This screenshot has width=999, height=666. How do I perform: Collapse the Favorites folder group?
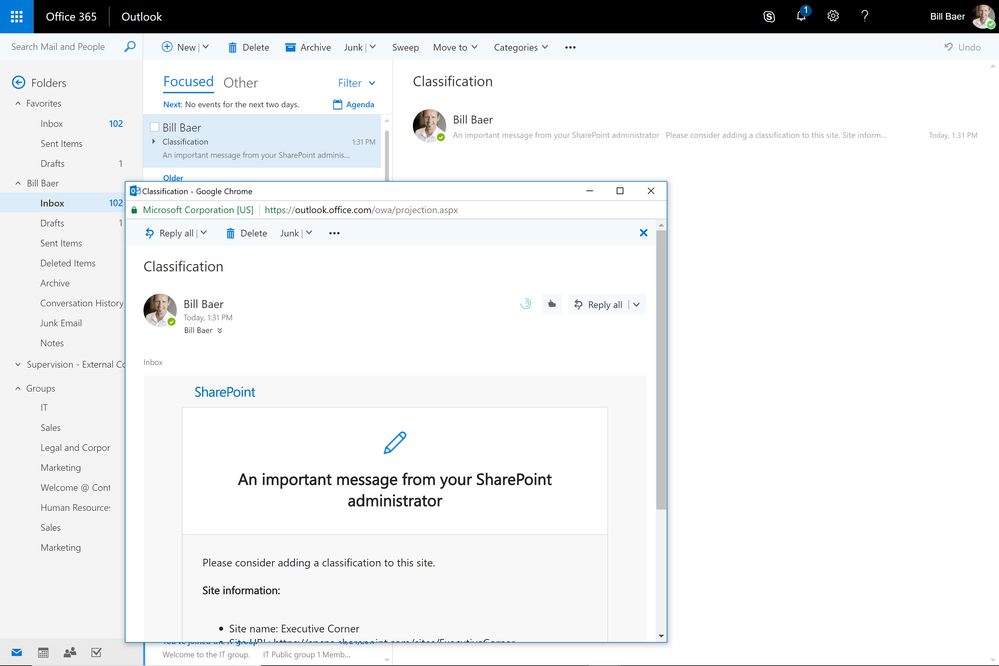click(x=18, y=103)
